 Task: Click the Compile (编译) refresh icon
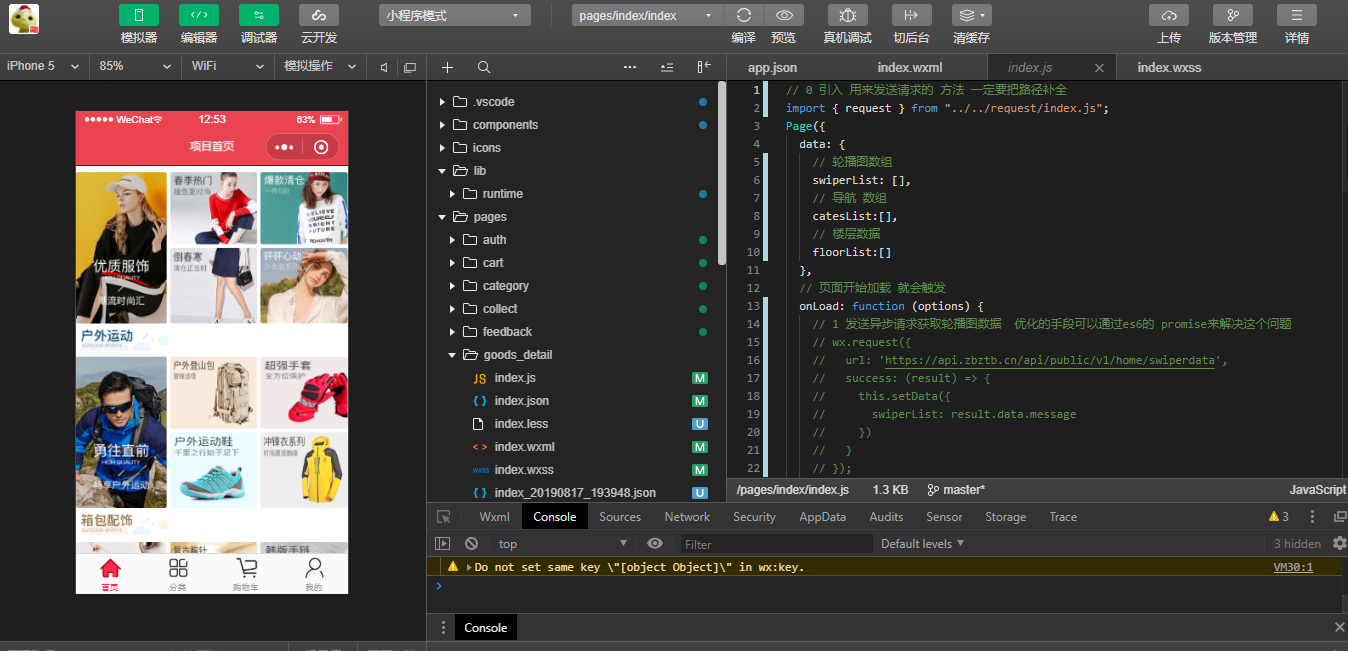point(744,15)
